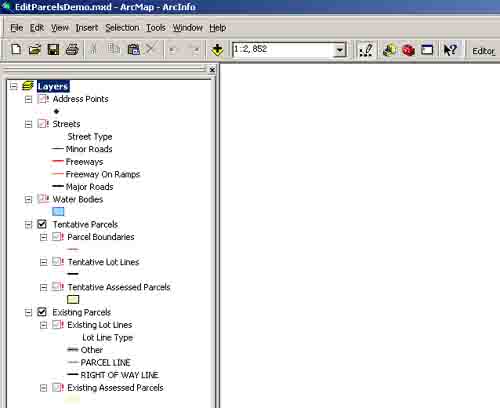Click the Major Roads line symbol
The height and width of the screenshot is (408, 500).
58,186
